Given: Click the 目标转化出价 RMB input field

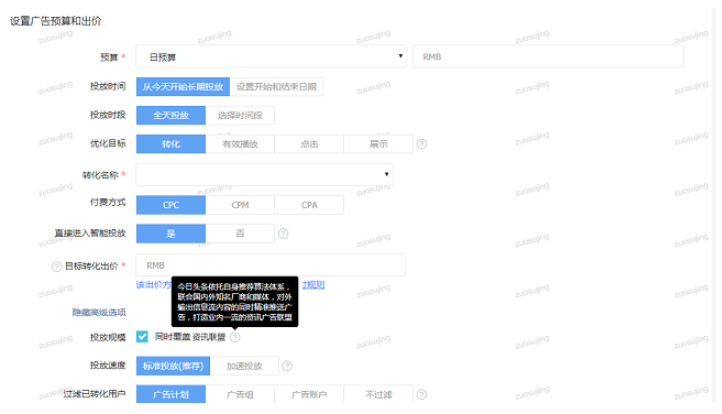Looking at the screenshot, I should [270, 266].
